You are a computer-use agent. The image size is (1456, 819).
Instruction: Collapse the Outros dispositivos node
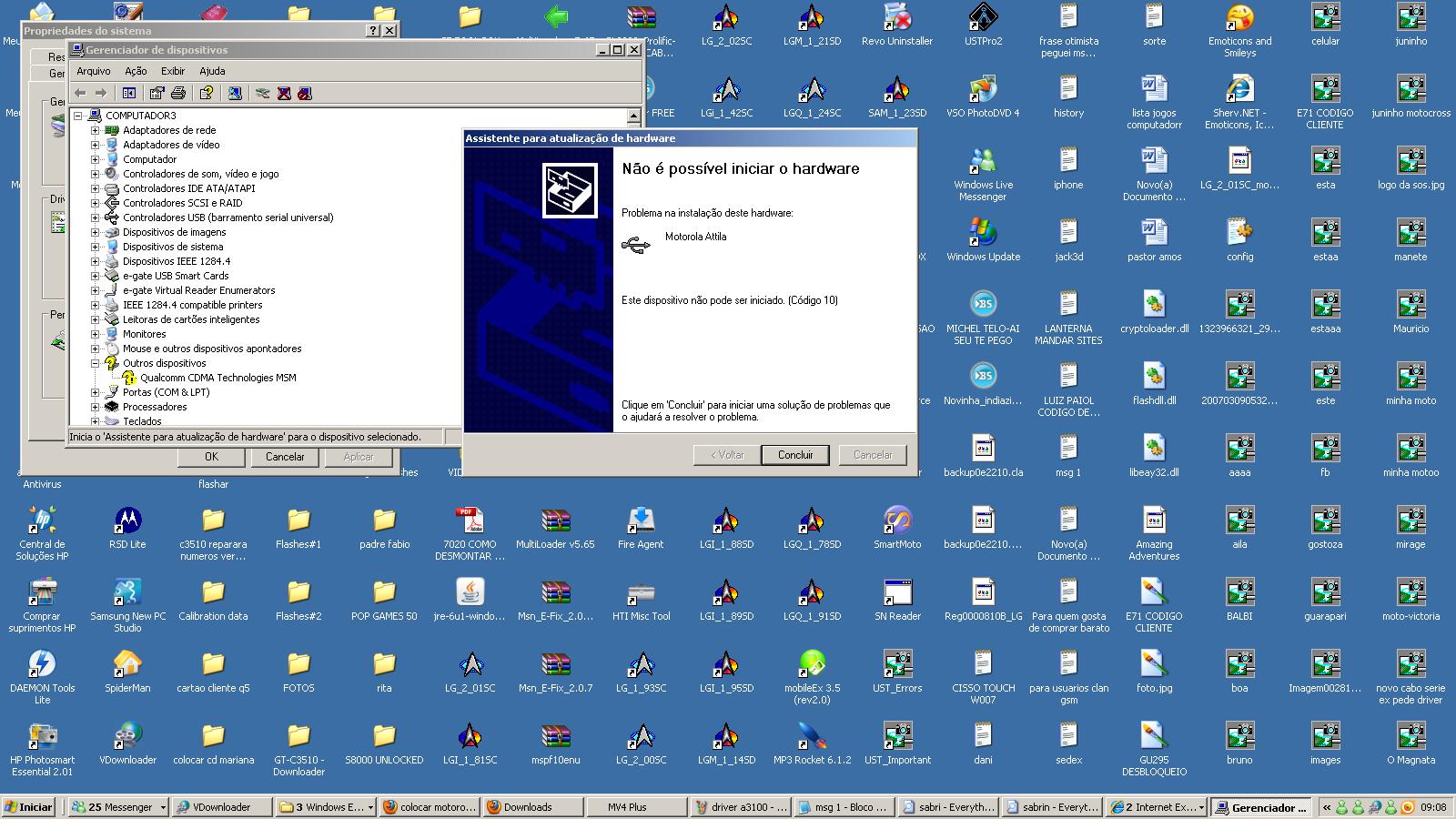click(95, 363)
